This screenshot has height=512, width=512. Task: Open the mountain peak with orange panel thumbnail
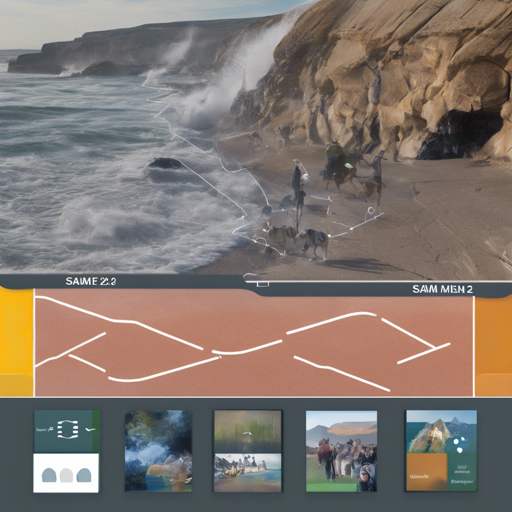point(441,451)
